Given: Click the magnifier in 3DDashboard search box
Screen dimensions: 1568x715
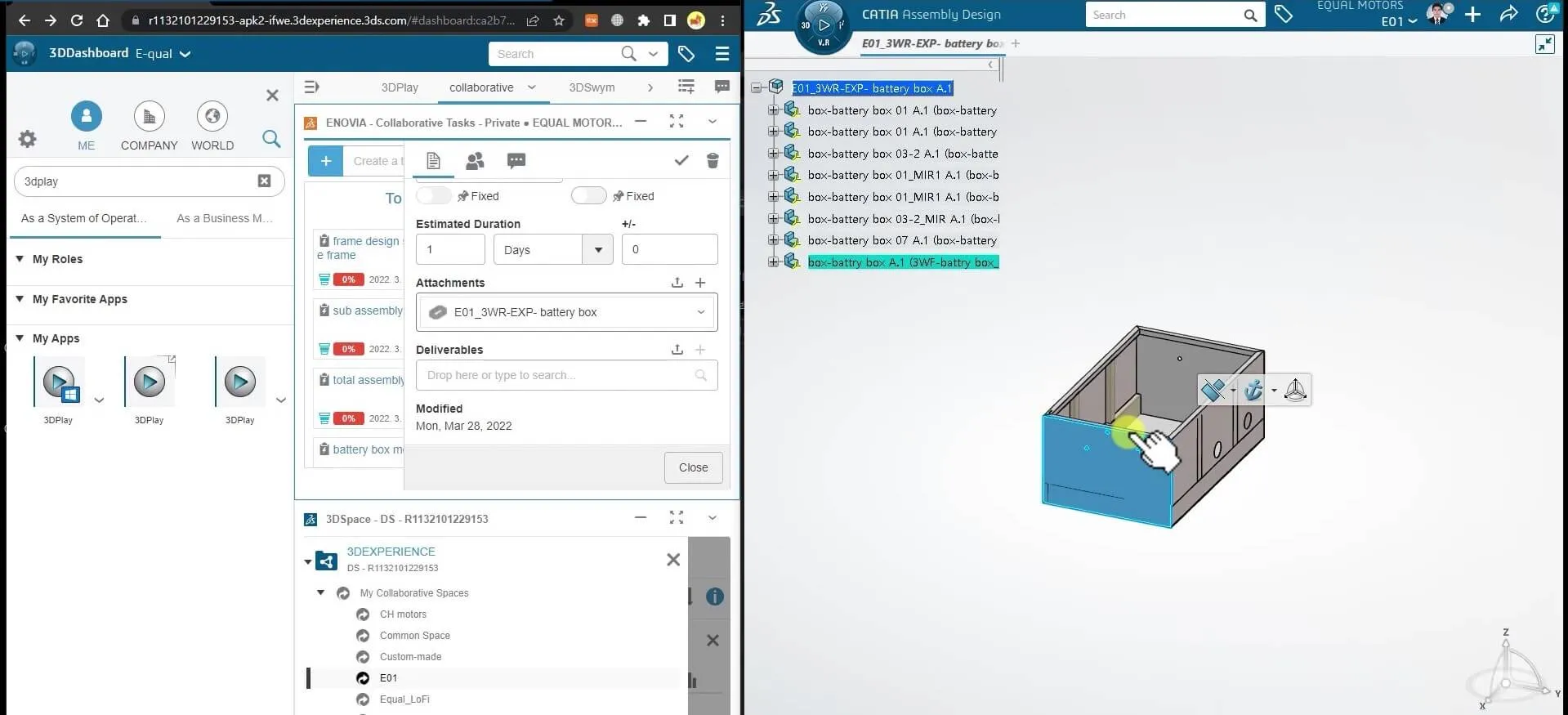Looking at the screenshot, I should 628,54.
